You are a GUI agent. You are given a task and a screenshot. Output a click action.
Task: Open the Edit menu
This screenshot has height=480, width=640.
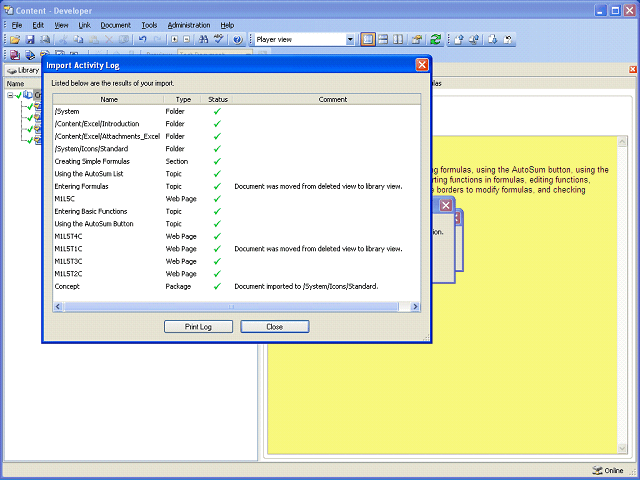tap(38, 25)
